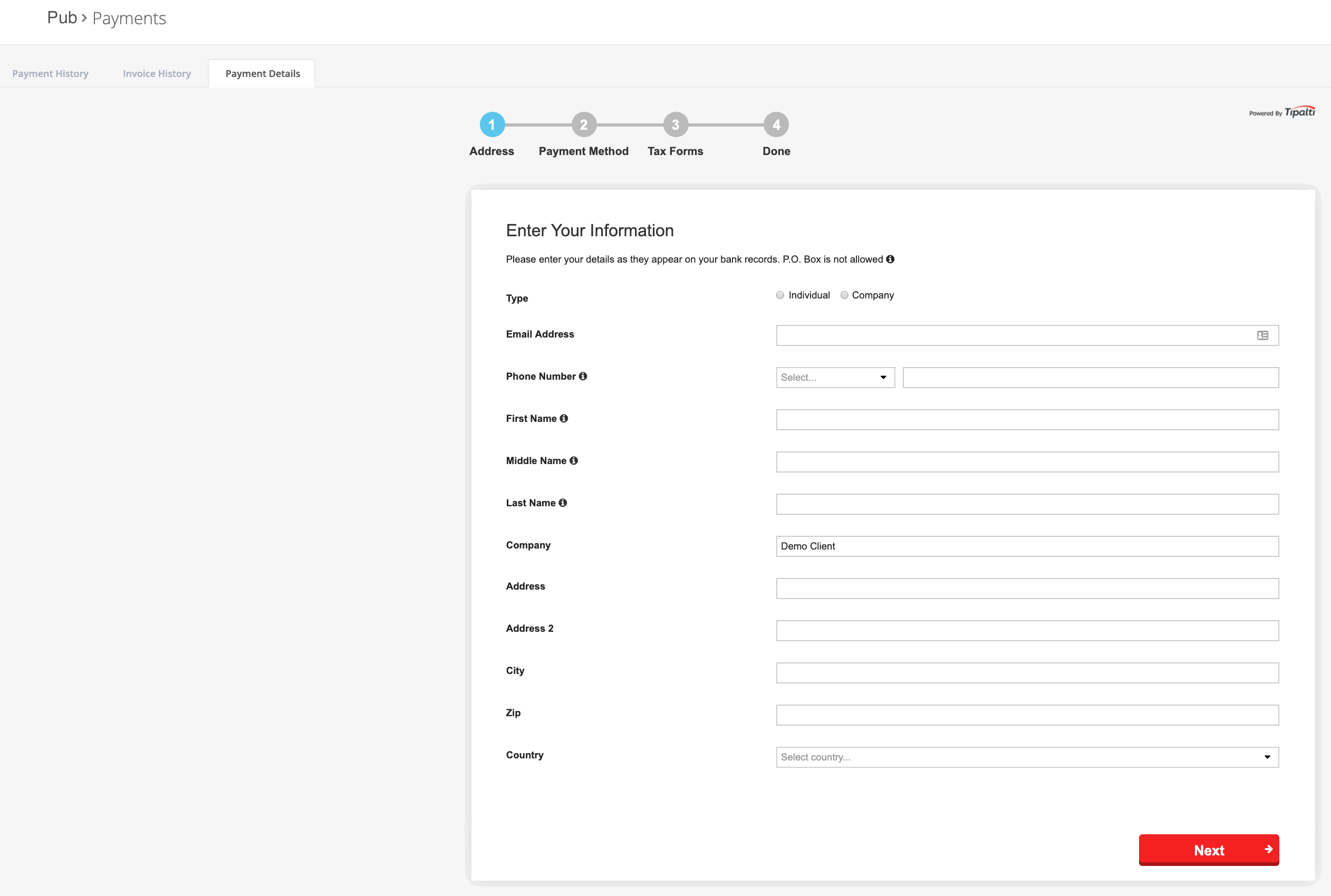Screen dimensions: 1331x896
Task: Click the step 2 Payment Method circle icon
Action: [582, 124]
